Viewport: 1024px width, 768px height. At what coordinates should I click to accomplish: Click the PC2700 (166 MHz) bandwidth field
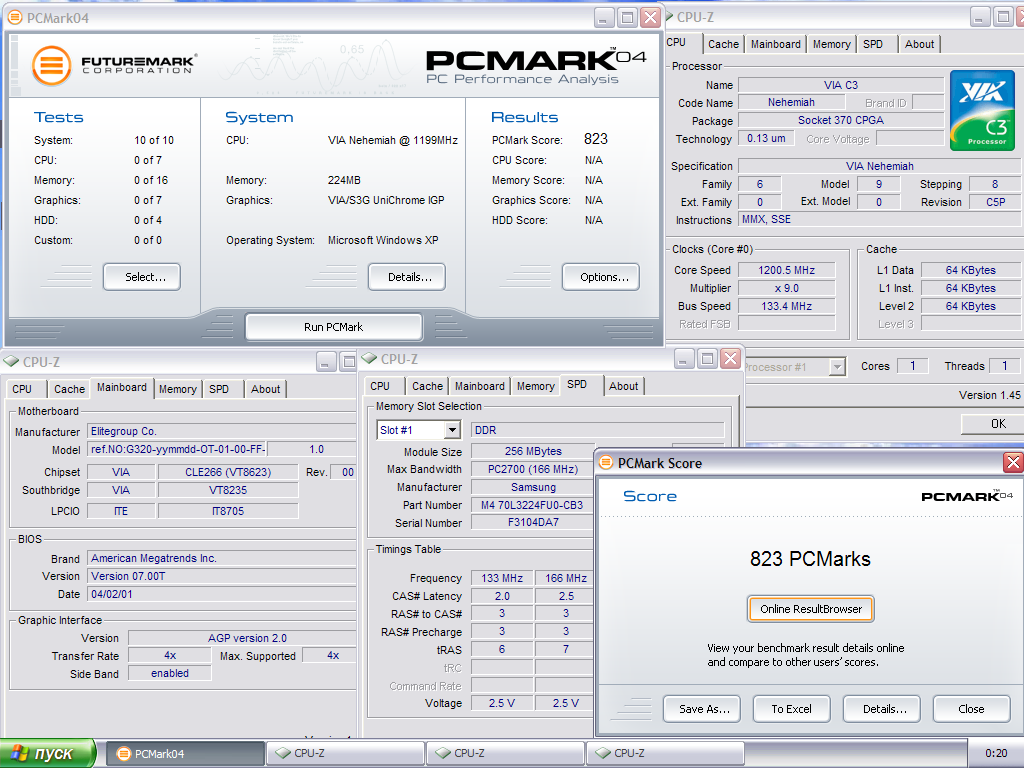click(x=532, y=469)
